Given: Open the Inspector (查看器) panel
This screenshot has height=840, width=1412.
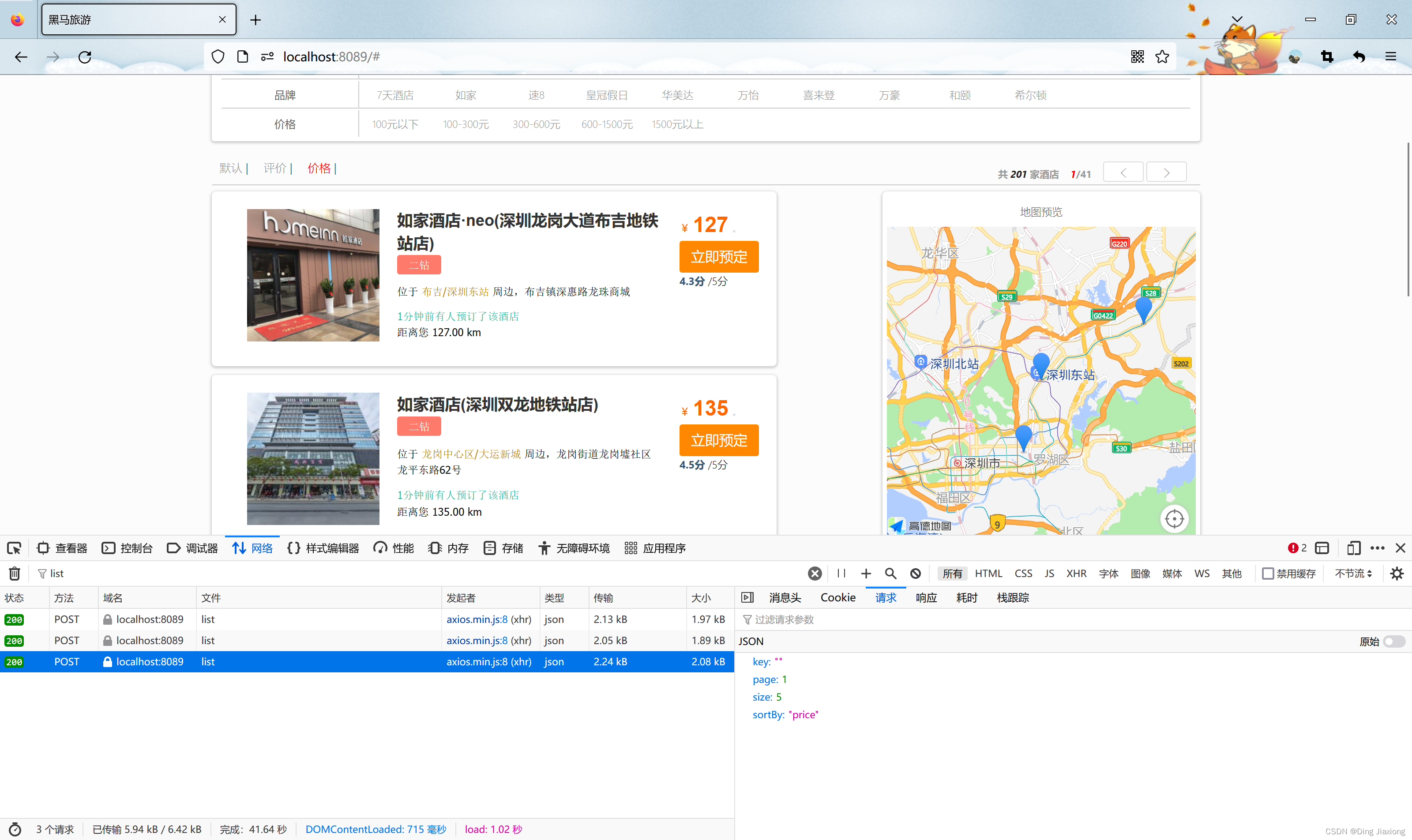Looking at the screenshot, I should point(62,548).
